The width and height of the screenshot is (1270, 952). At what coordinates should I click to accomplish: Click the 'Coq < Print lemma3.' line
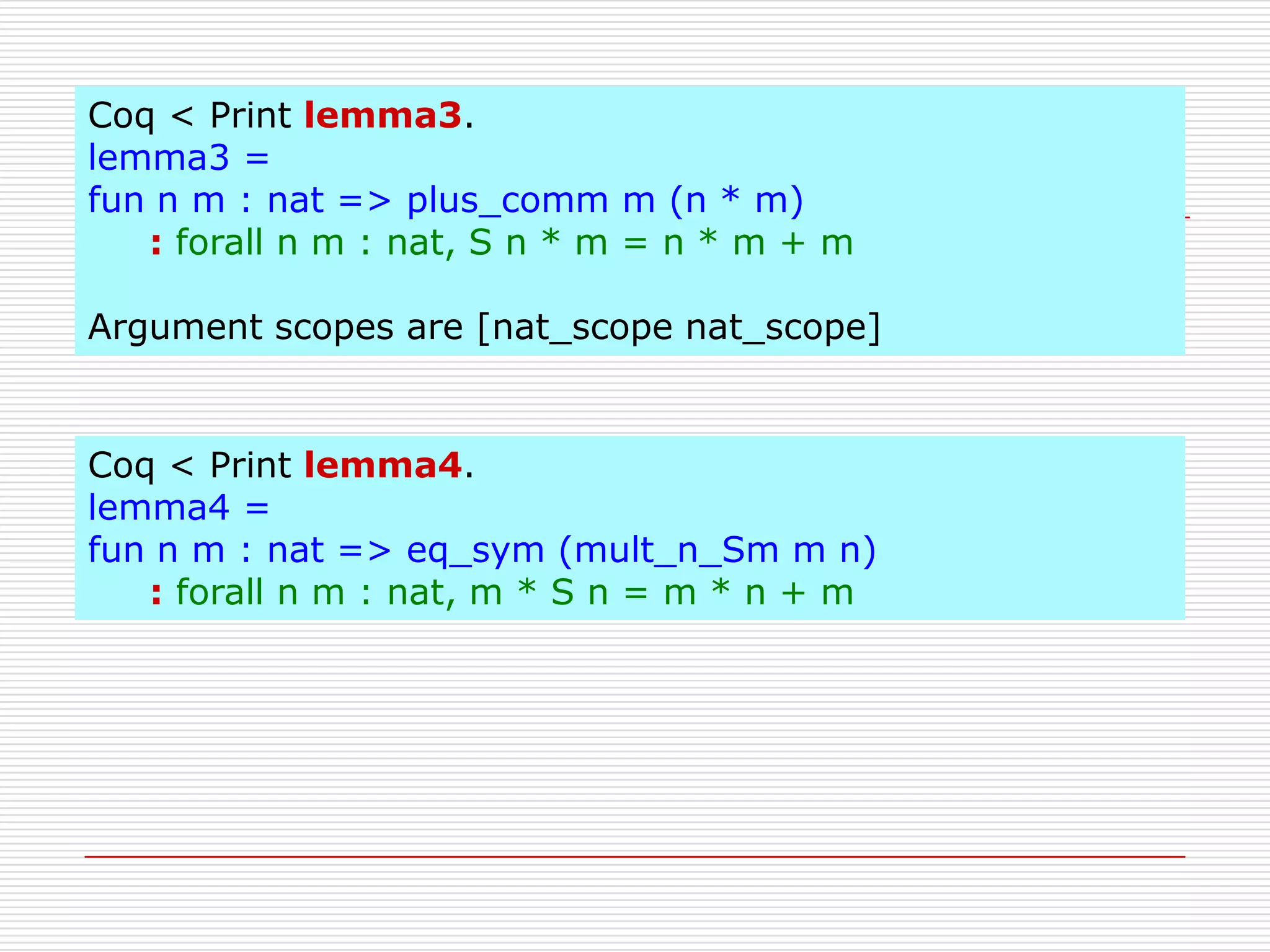pos(281,116)
